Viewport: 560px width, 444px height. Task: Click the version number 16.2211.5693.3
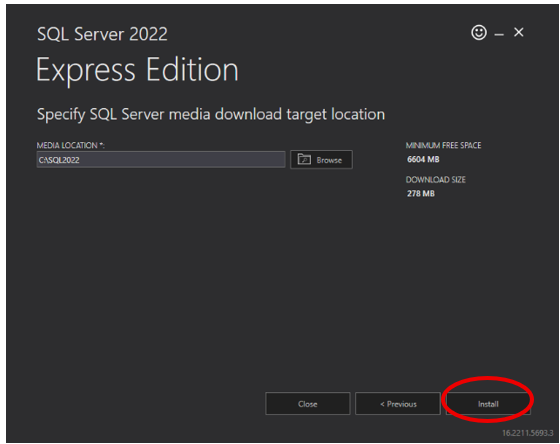528,433
